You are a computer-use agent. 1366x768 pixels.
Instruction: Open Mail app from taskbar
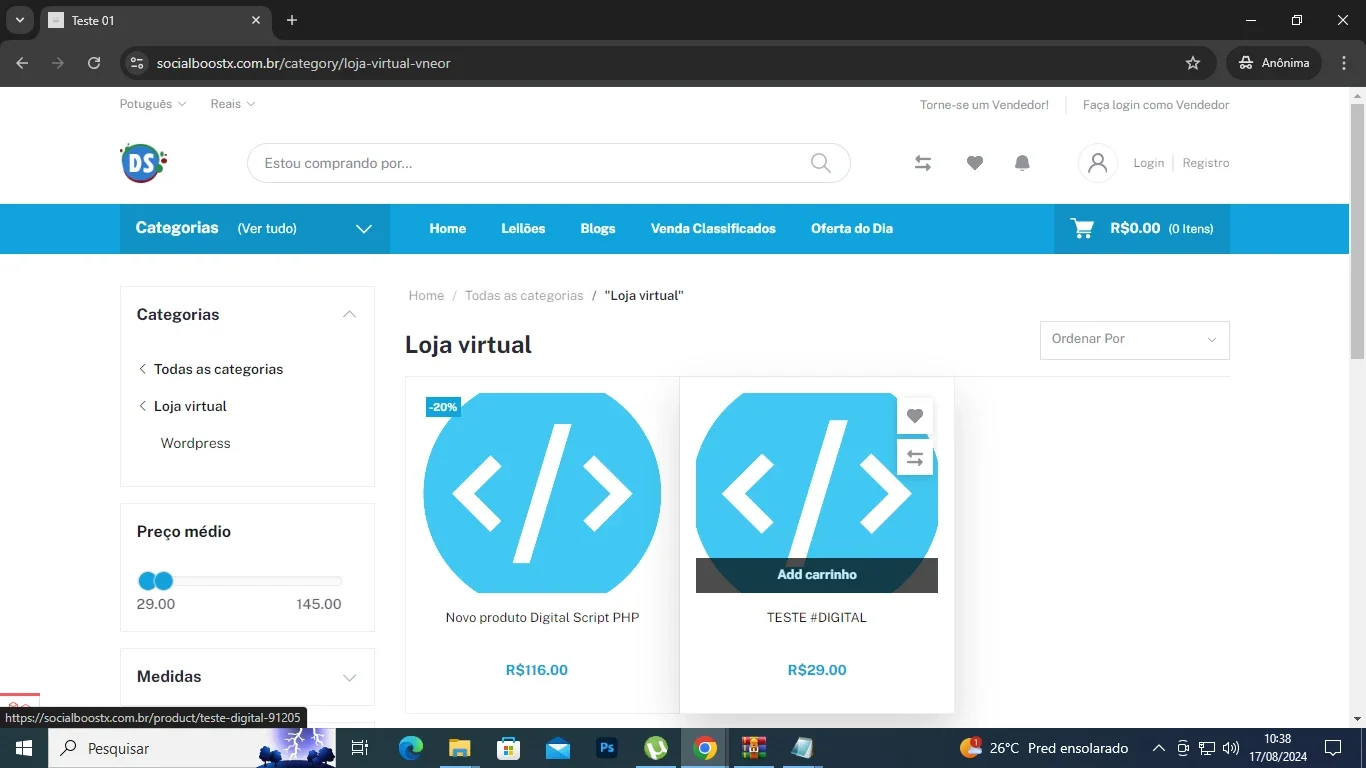pos(558,748)
